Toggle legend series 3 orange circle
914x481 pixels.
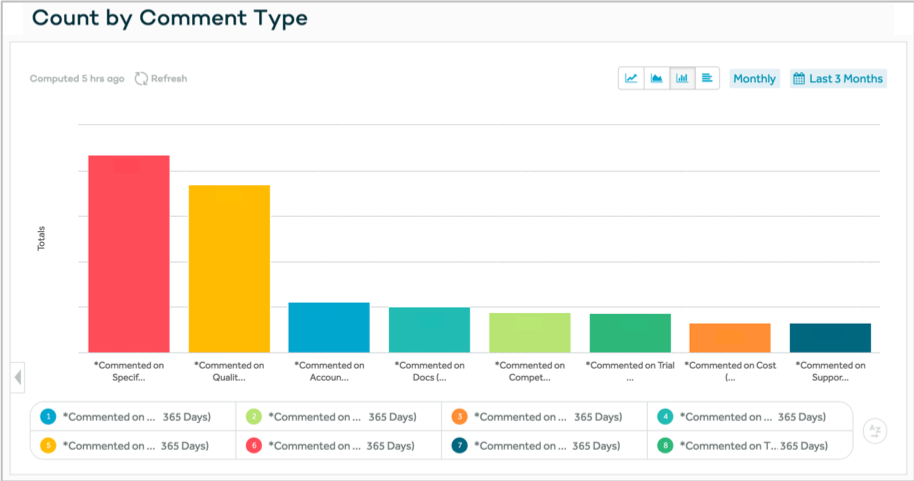coord(459,417)
